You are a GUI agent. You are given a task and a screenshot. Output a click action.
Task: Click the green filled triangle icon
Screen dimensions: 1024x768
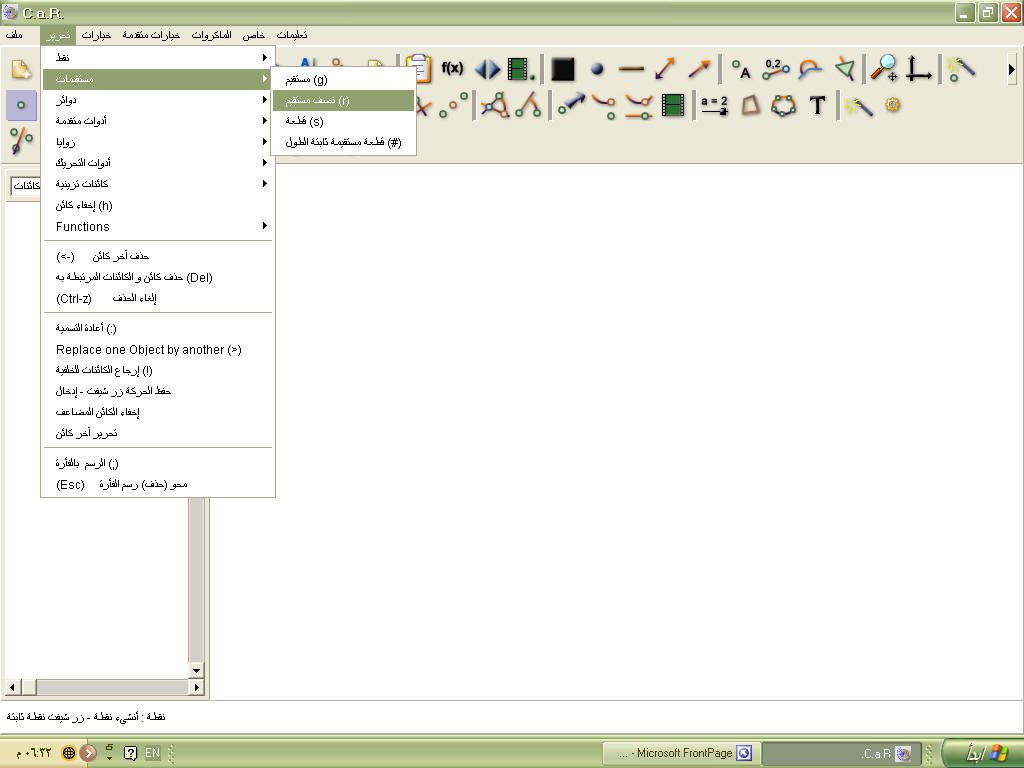[844, 69]
